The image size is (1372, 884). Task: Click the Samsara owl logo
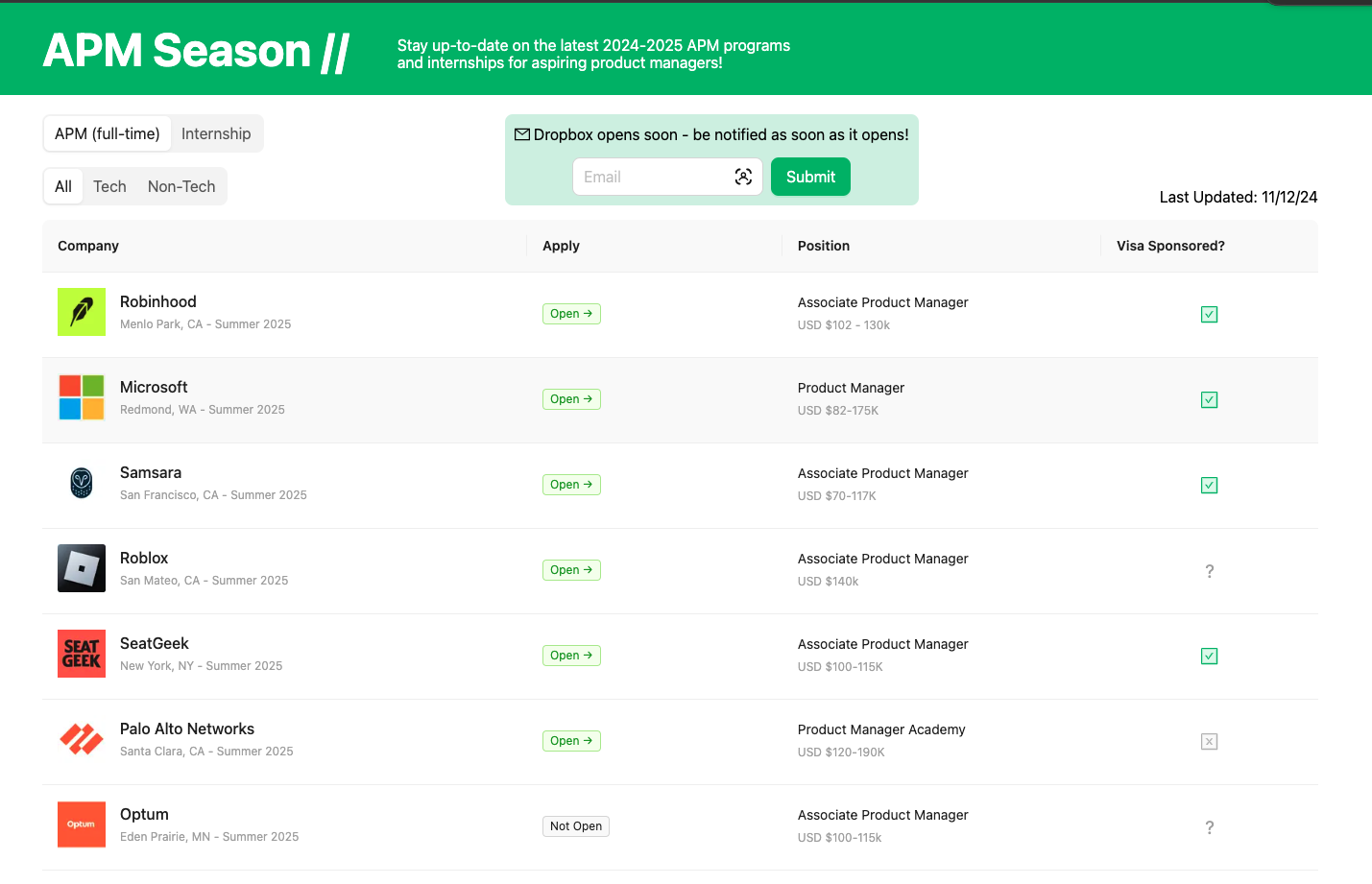click(x=82, y=483)
